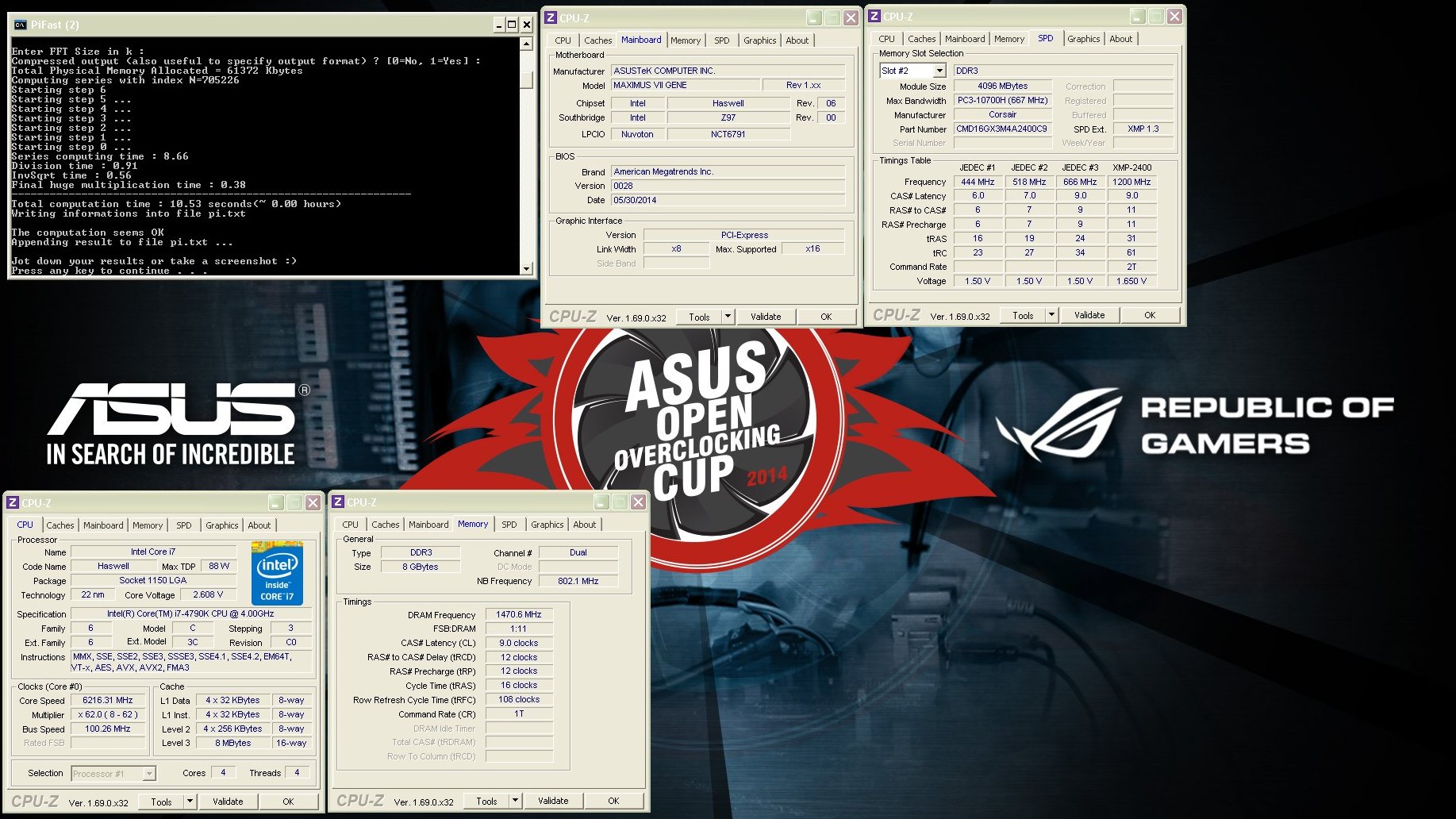
Task: Minimize the CPU-Z Memory window
Action: [x=601, y=502]
